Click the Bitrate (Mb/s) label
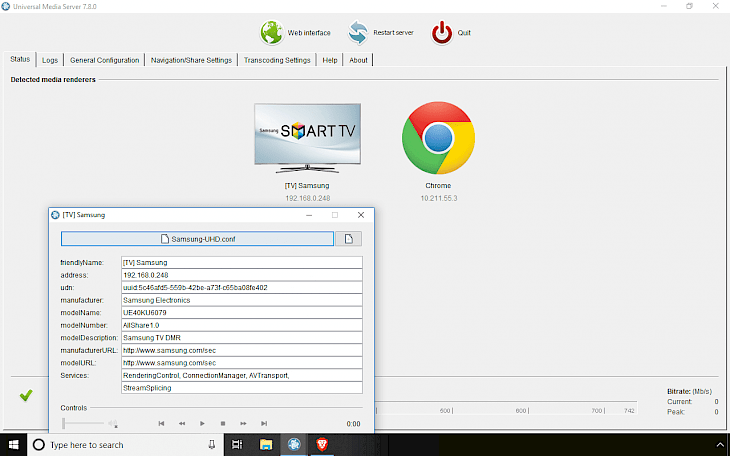 (689, 391)
